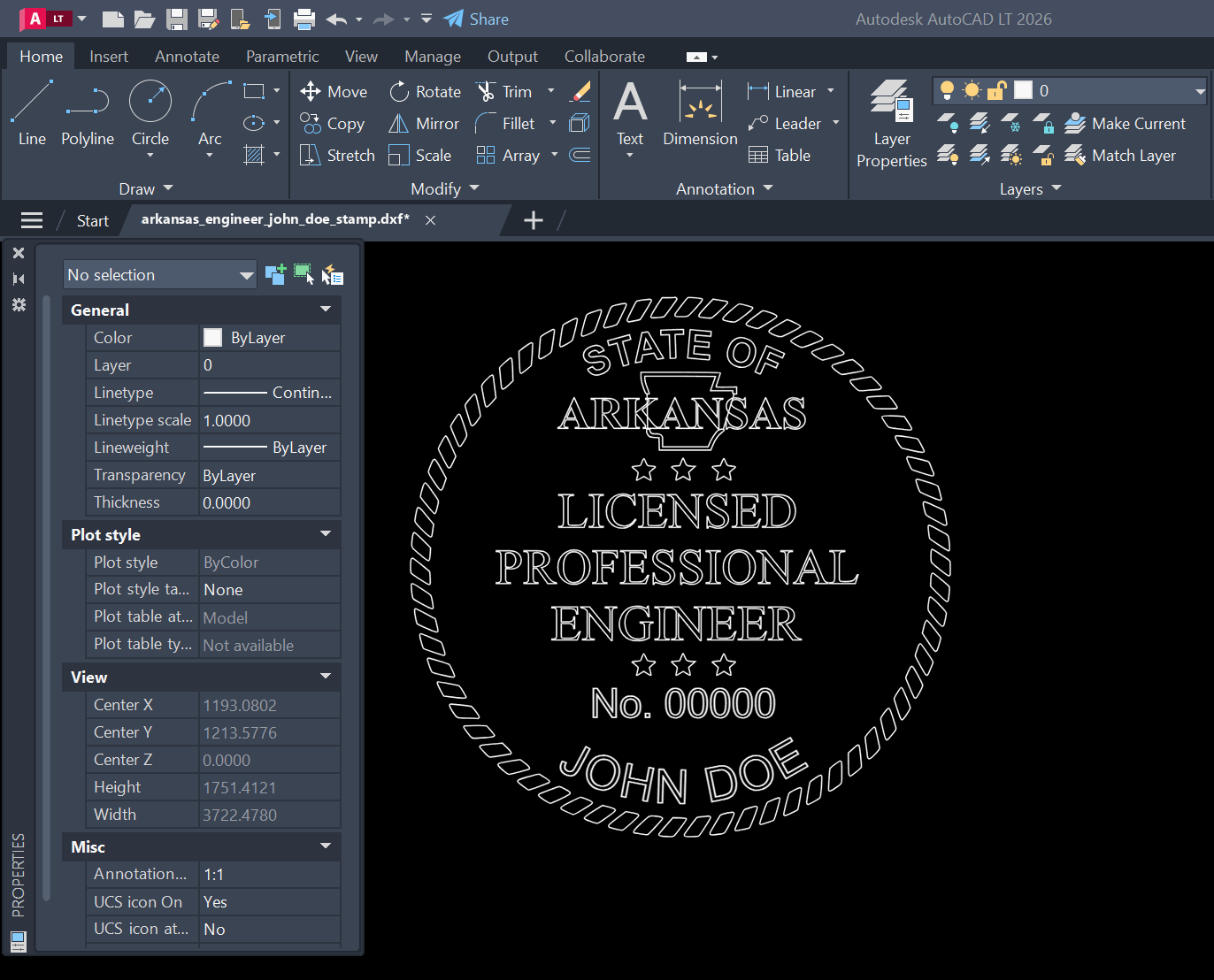1214x980 pixels.
Task: Select the Line drawing tool
Action: [32, 113]
